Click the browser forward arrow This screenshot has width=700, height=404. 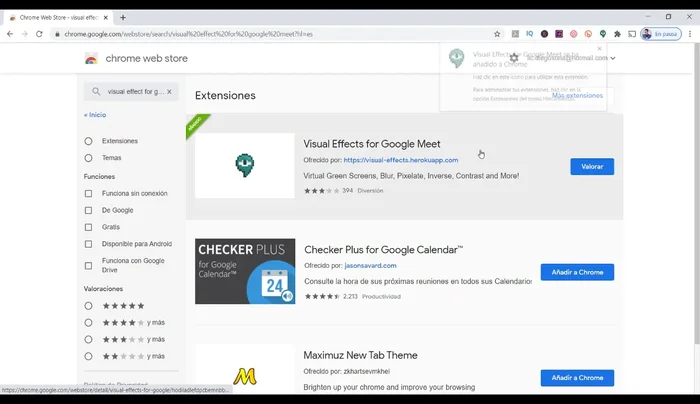pos(25,34)
